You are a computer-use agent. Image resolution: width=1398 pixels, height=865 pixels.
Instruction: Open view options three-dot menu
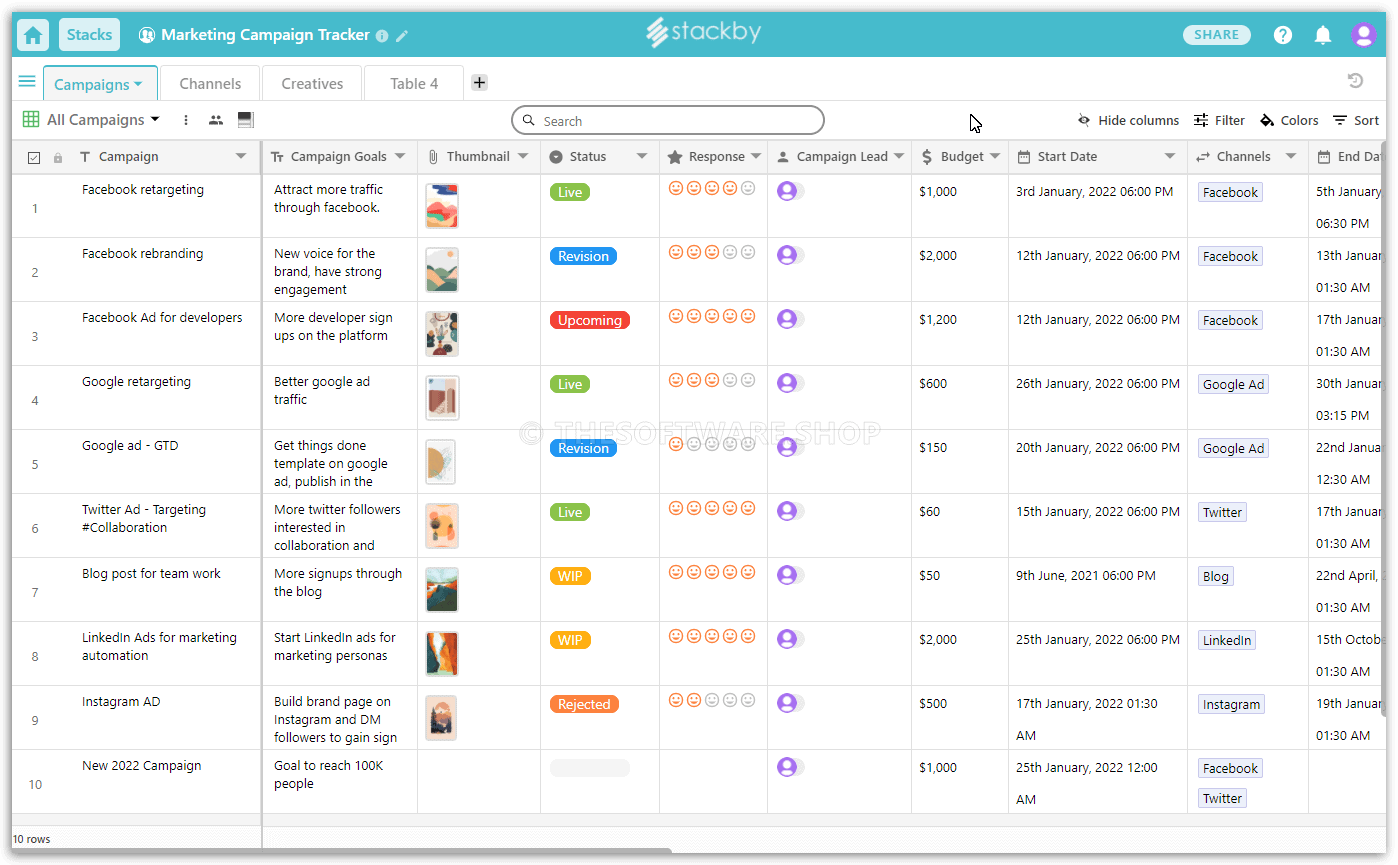(186, 120)
